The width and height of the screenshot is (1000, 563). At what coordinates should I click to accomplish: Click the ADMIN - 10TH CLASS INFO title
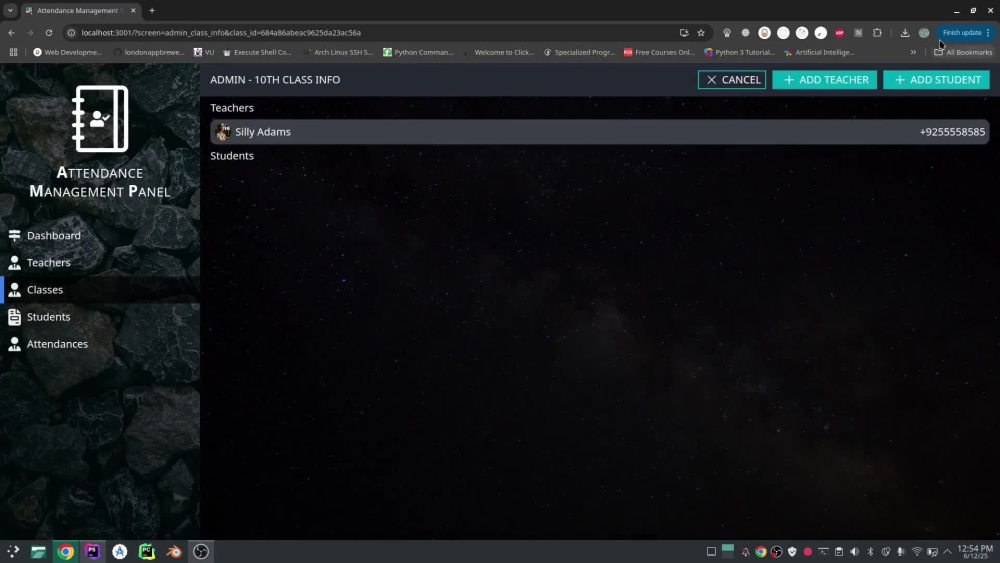[275, 80]
